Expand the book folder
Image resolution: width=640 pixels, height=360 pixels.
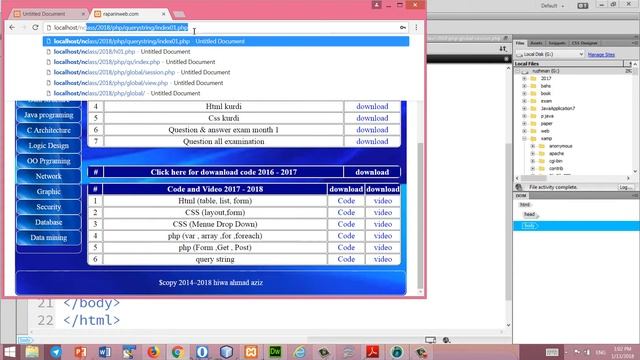pos(524,93)
